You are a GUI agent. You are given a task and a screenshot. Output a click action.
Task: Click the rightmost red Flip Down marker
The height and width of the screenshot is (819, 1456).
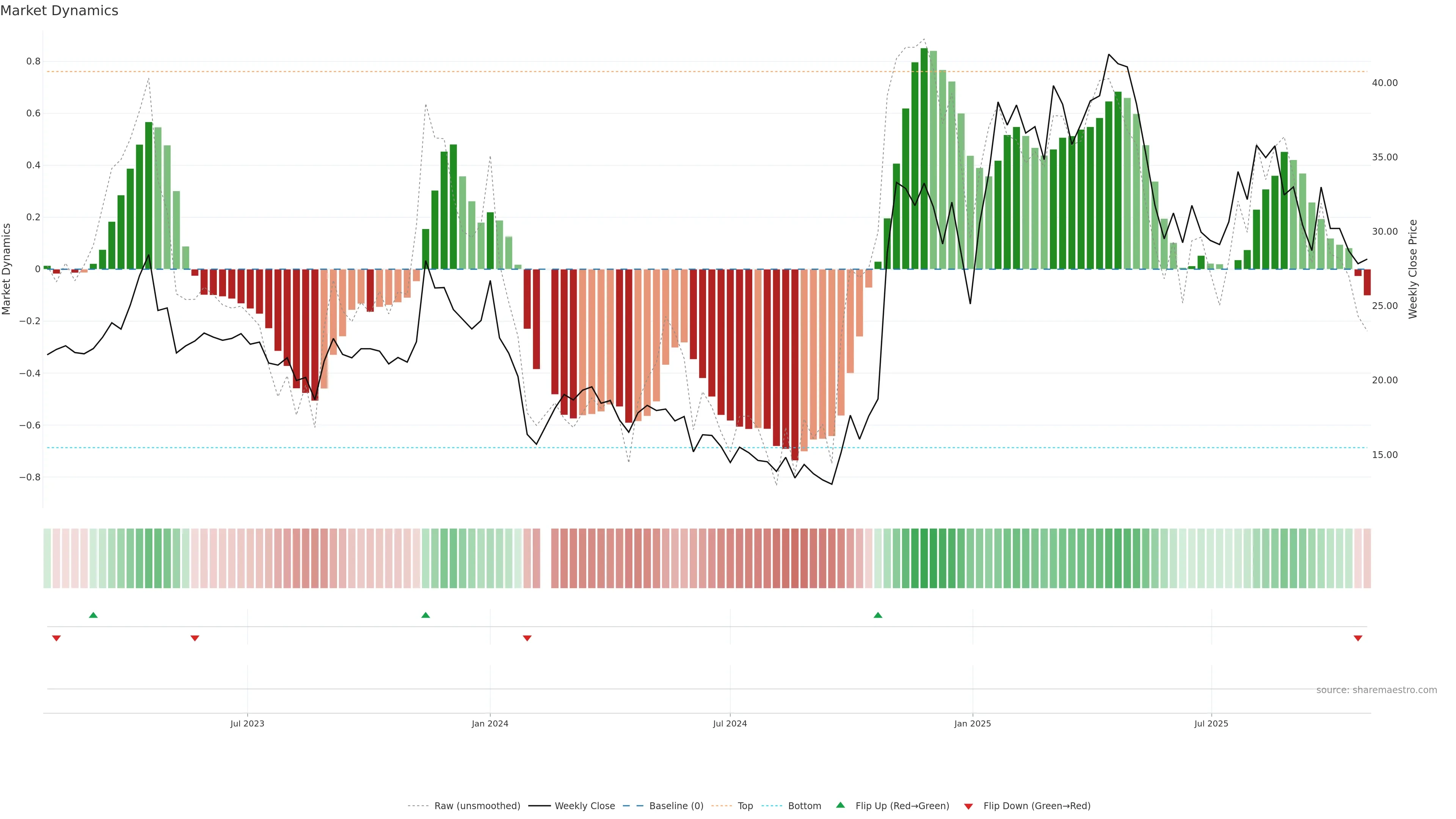pos(1358,638)
